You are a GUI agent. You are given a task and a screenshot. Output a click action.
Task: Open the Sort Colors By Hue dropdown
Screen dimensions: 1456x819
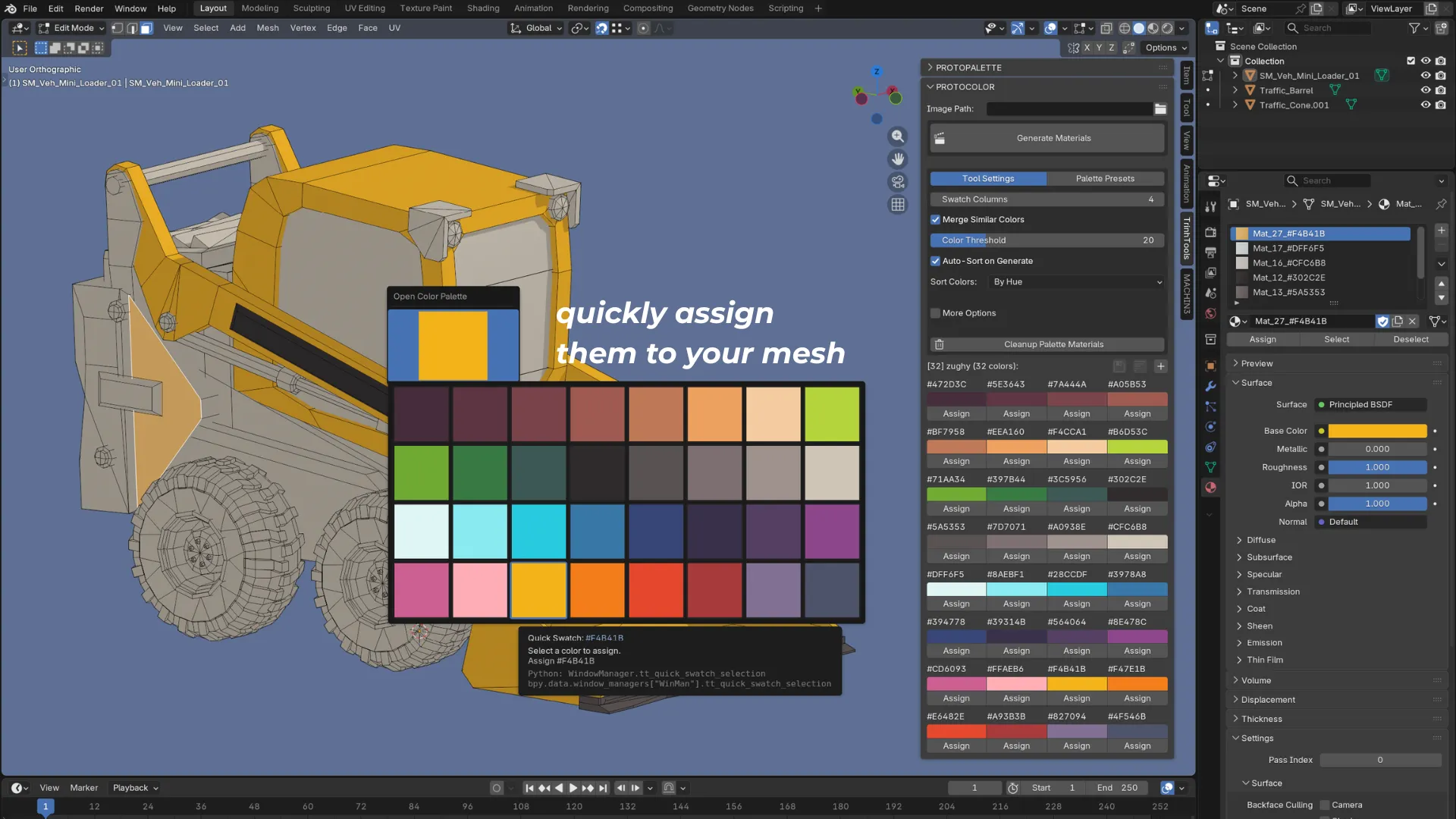click(x=1076, y=282)
